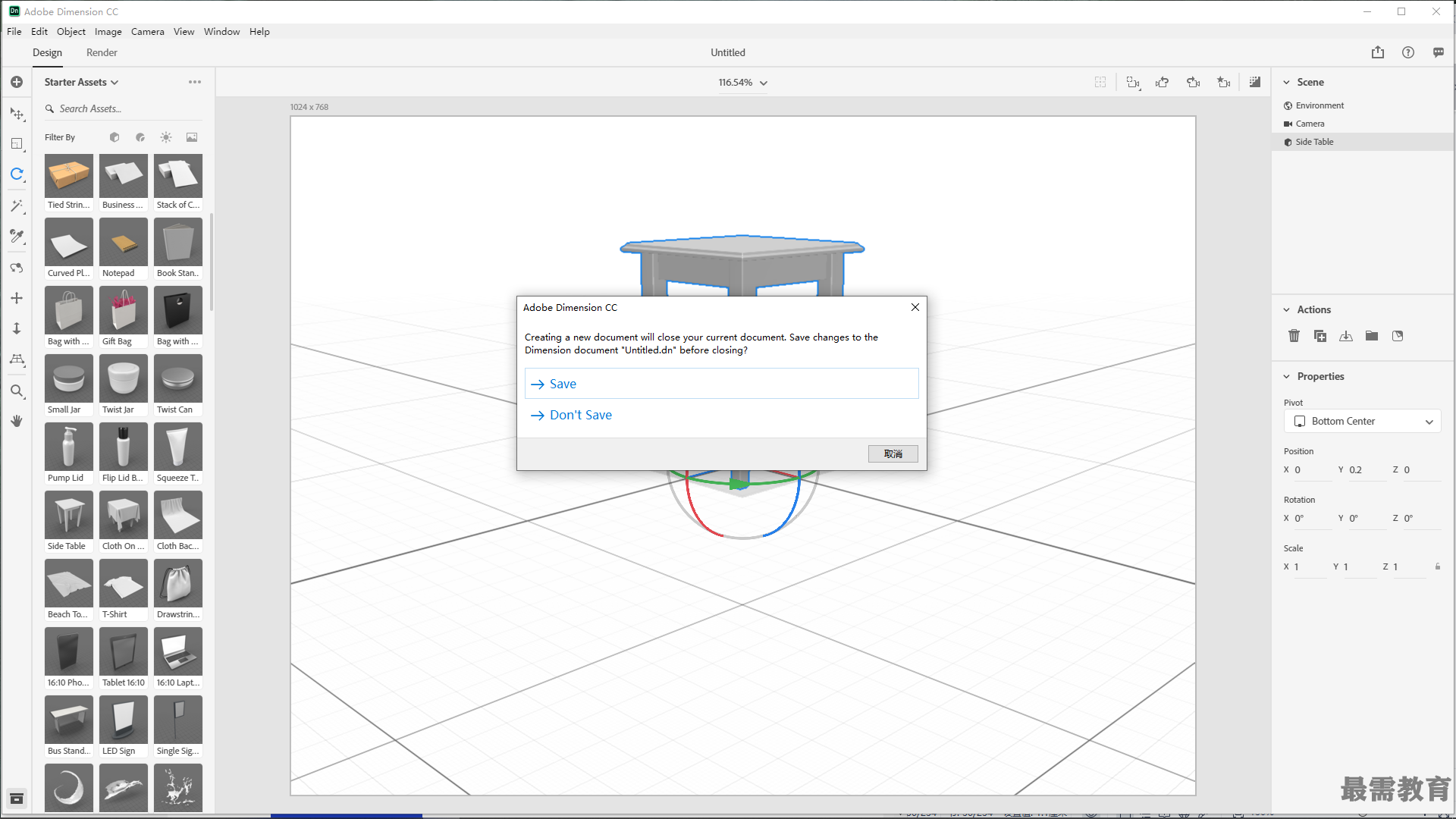Open the feedback speech bubble icon
This screenshot has width=1456, height=819.
(x=1439, y=52)
